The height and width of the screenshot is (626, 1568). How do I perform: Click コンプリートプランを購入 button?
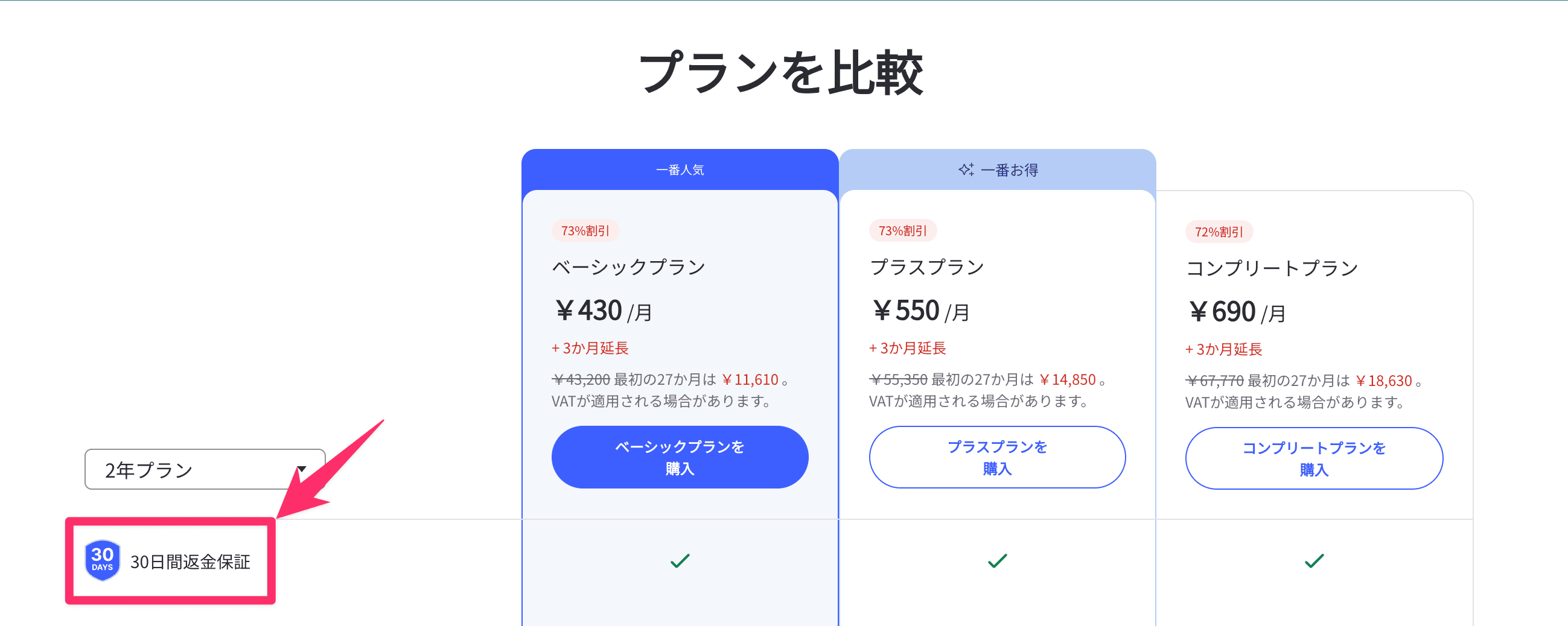point(1314,458)
